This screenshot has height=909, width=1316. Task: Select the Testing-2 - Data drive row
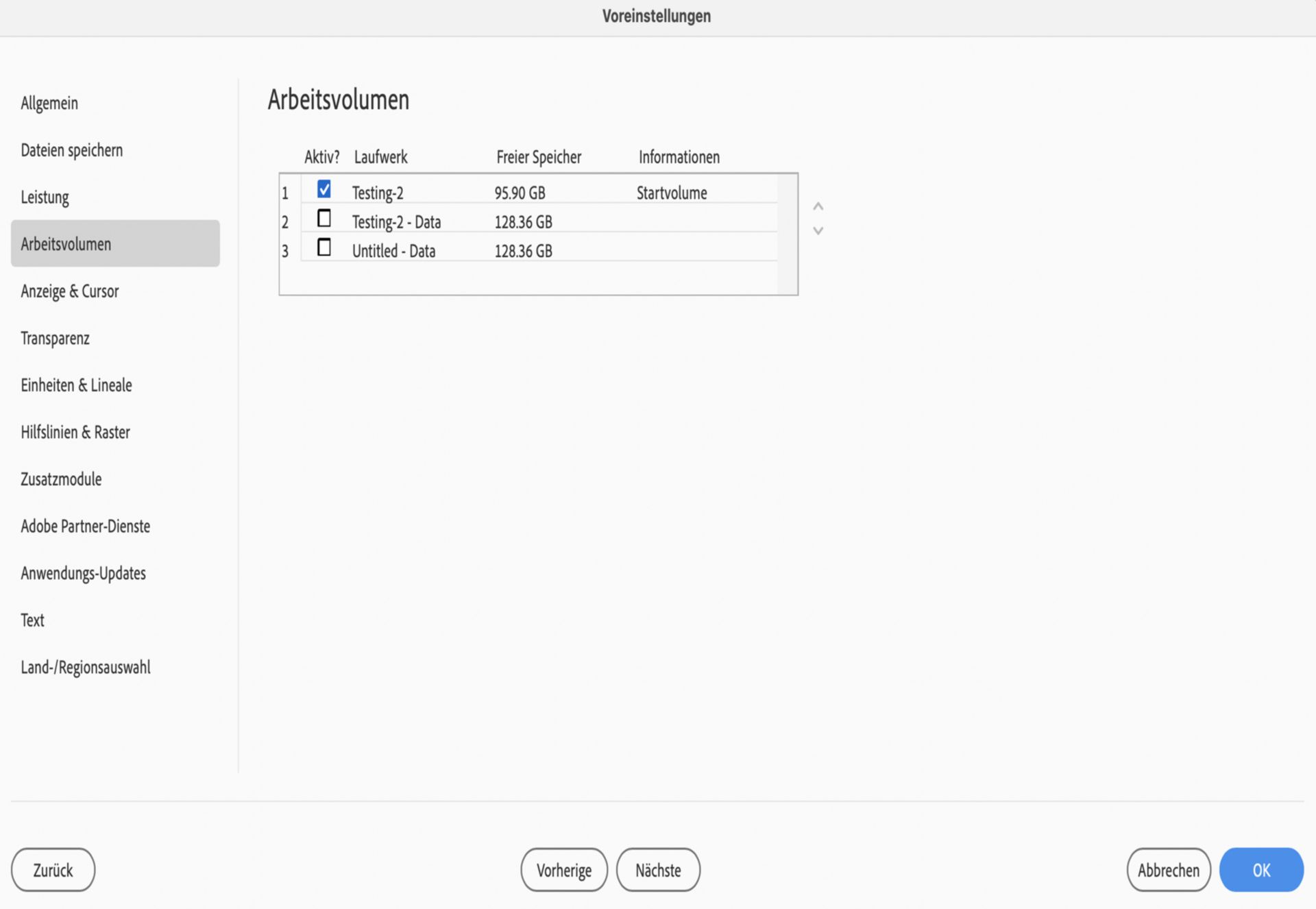[x=528, y=221]
